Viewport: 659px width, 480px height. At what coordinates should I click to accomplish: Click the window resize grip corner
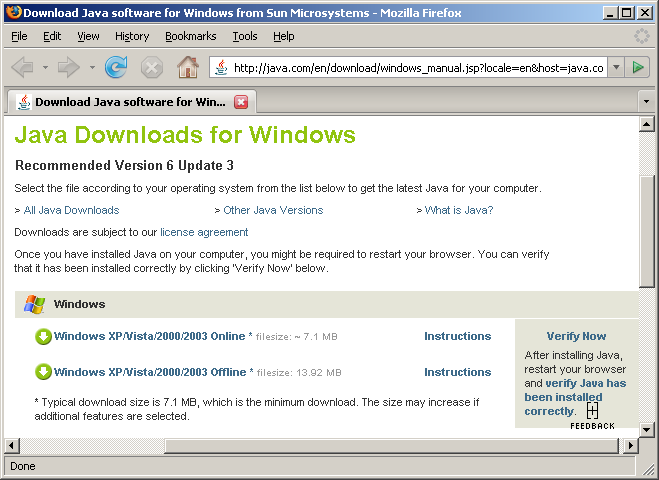pyautogui.click(x=647, y=469)
